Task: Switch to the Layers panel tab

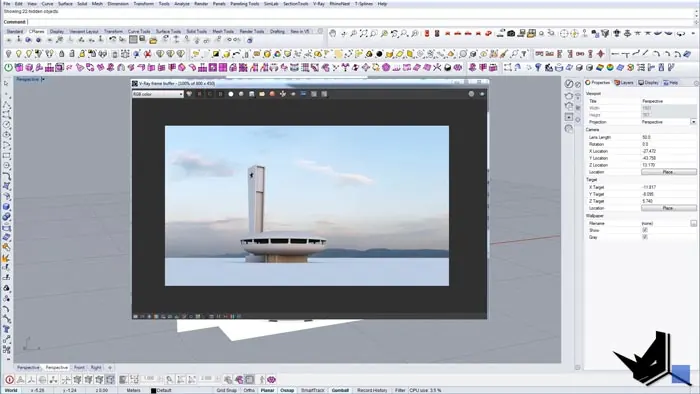Action: pos(624,83)
